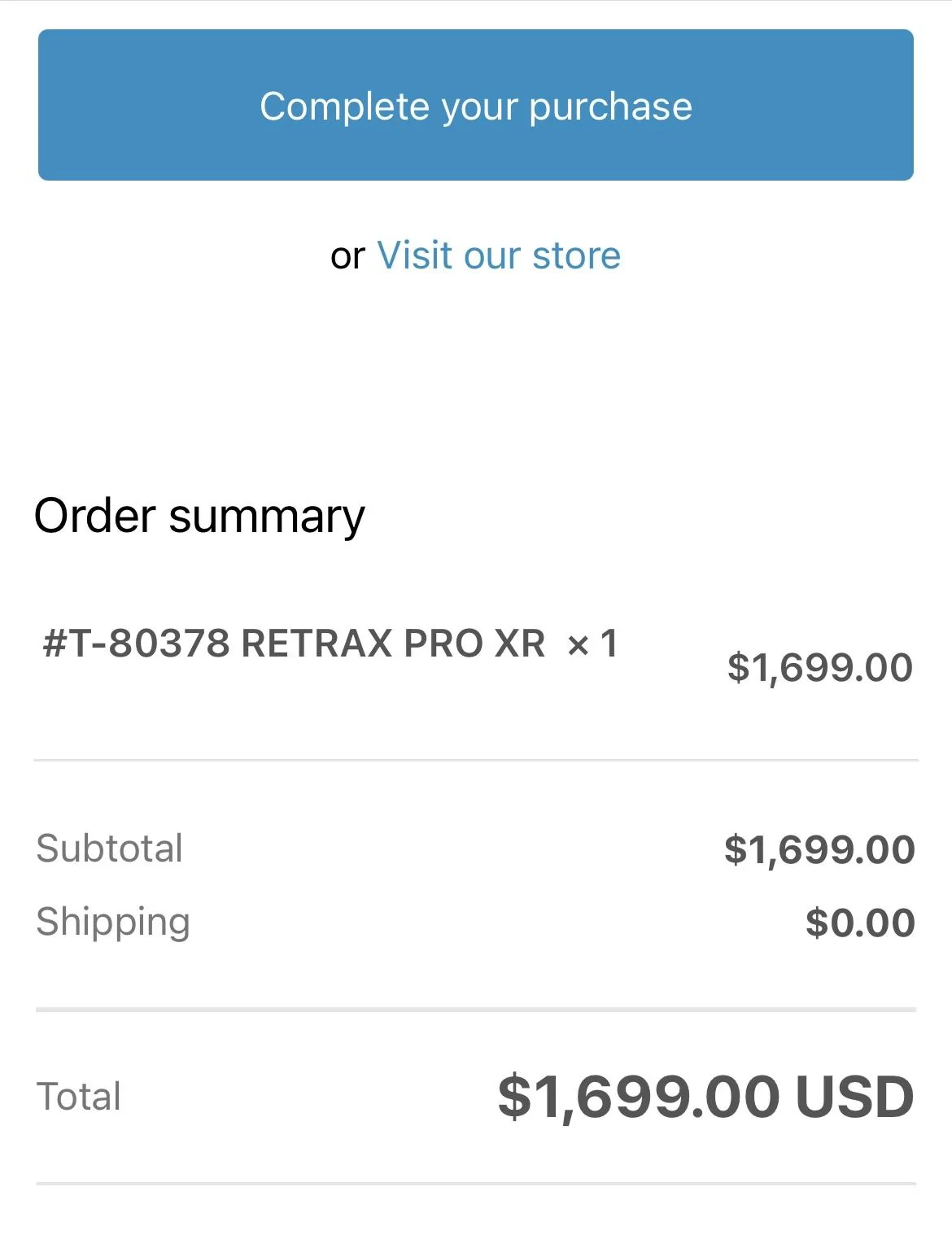
Task: Click the USD currency code
Action: click(x=854, y=1097)
